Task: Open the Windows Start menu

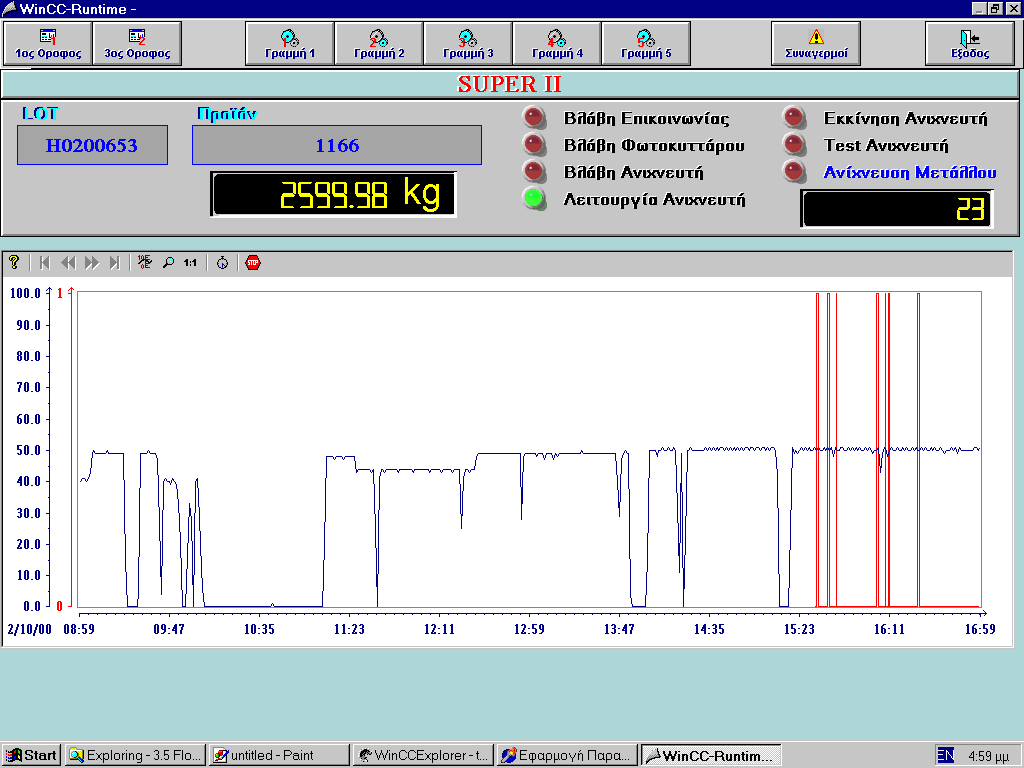Action: click(x=31, y=755)
